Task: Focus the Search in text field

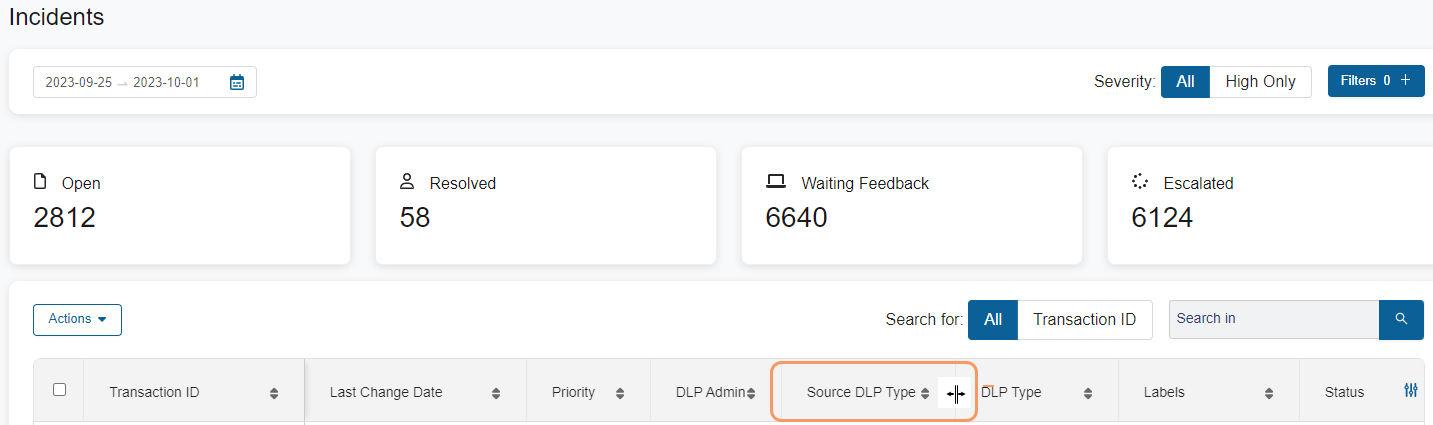Action: point(1273,319)
